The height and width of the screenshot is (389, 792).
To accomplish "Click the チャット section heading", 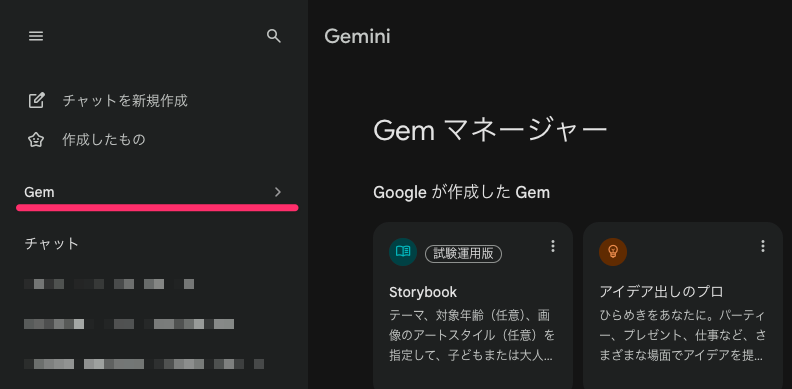I will click(52, 244).
